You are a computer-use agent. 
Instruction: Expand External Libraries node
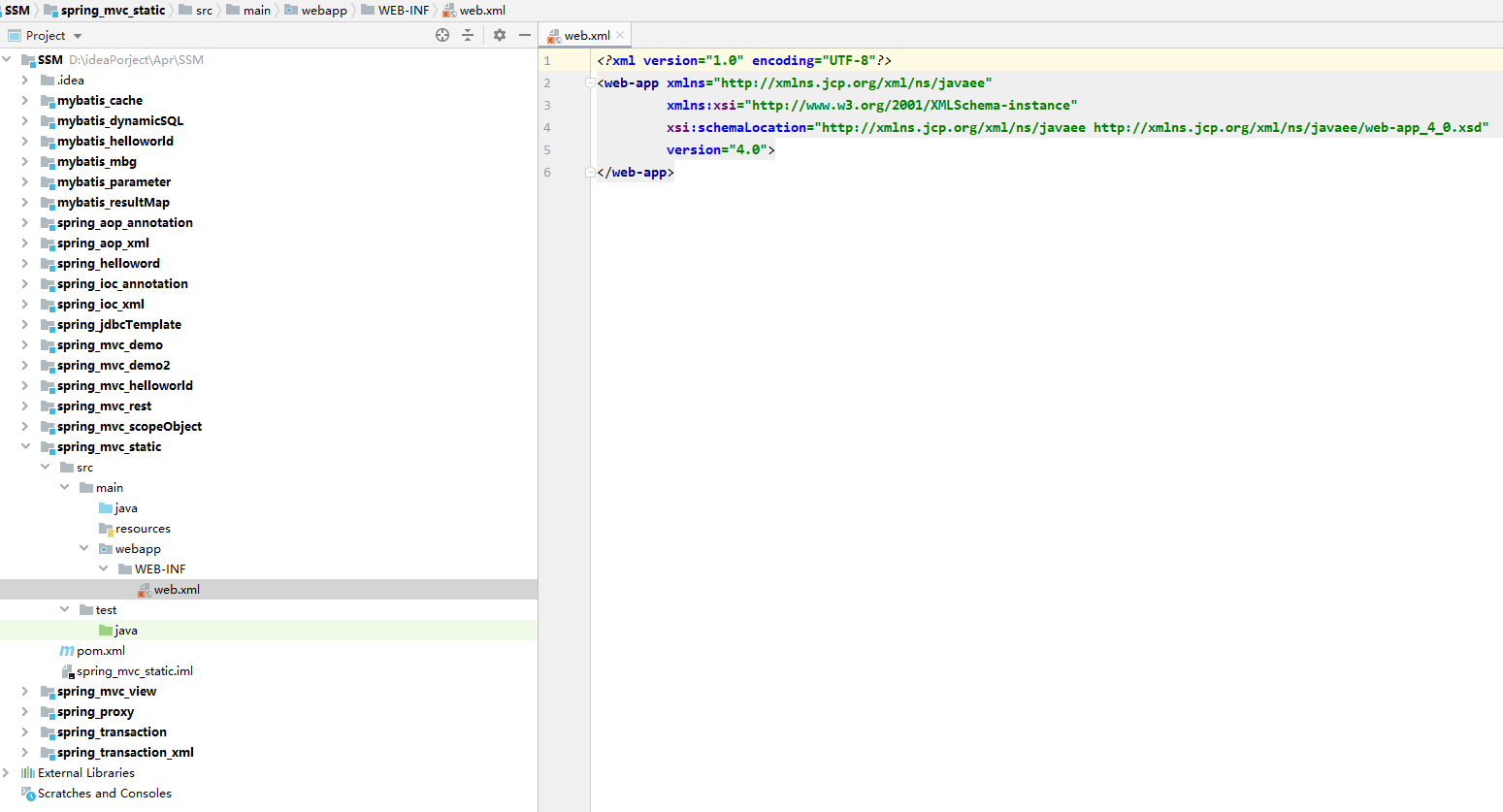tap(7, 772)
